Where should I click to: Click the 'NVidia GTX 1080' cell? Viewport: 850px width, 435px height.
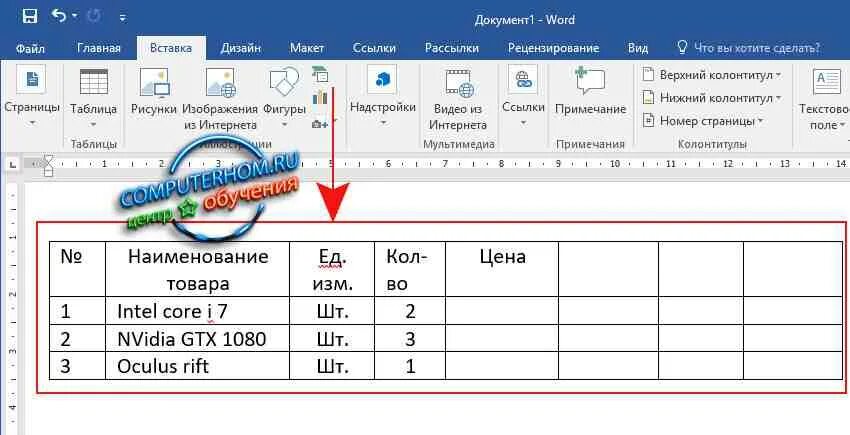coord(198,338)
